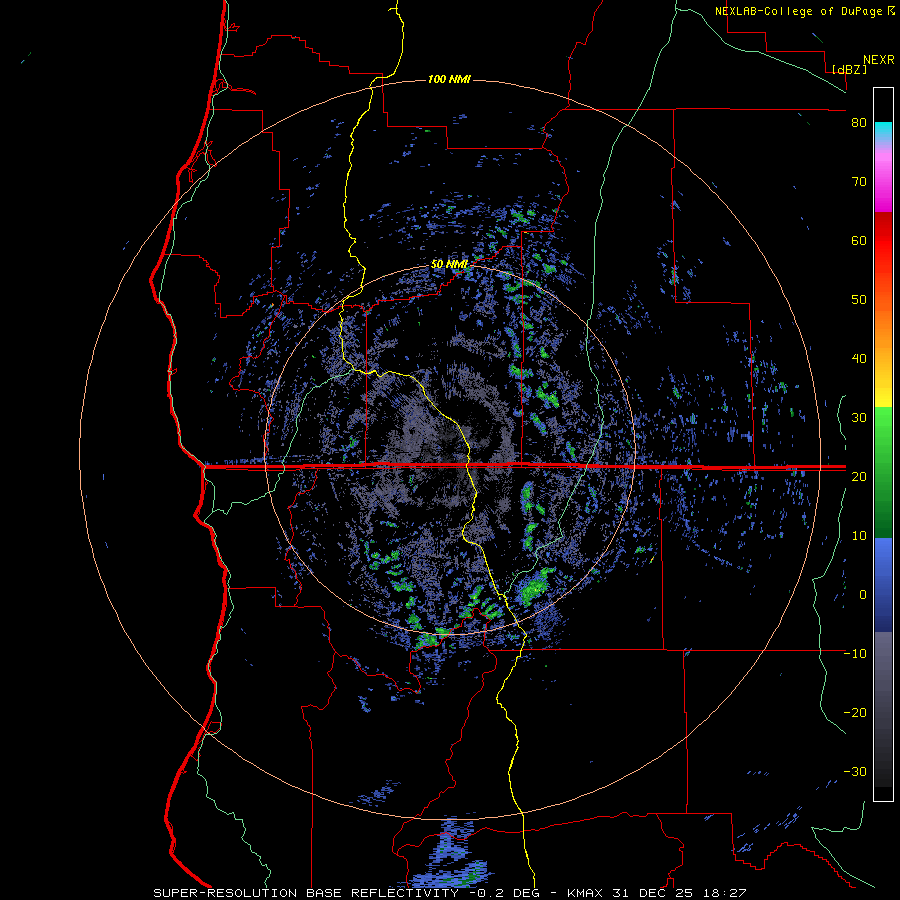Click the [dBZ] unit label
Viewport: 900px width, 900px height.
pyautogui.click(x=849, y=69)
